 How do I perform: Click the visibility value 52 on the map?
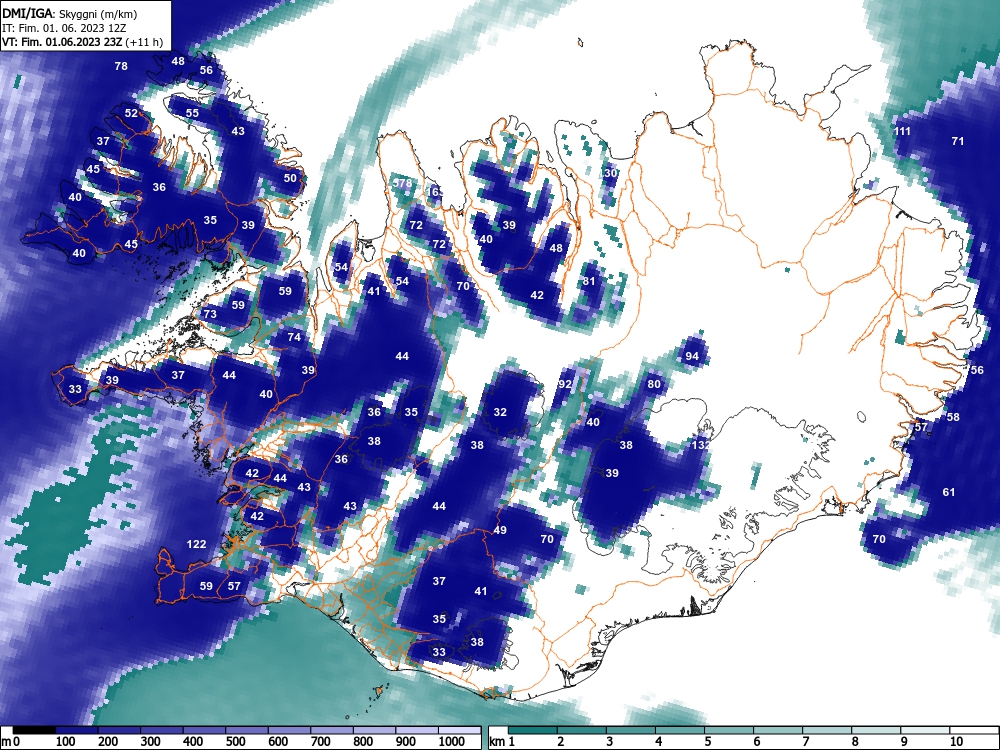click(x=131, y=113)
